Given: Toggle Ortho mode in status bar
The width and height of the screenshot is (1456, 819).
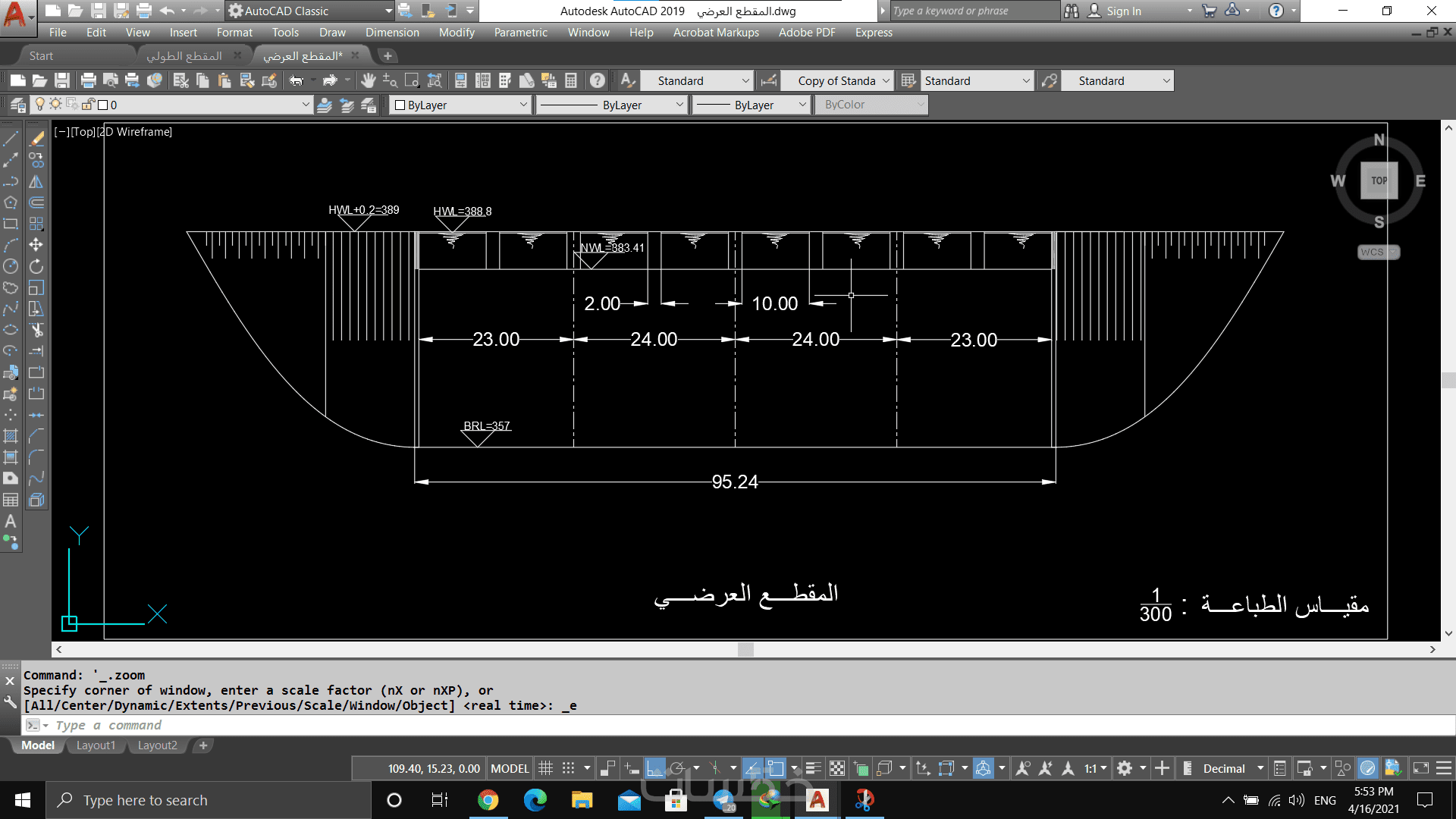Looking at the screenshot, I should coord(655,768).
